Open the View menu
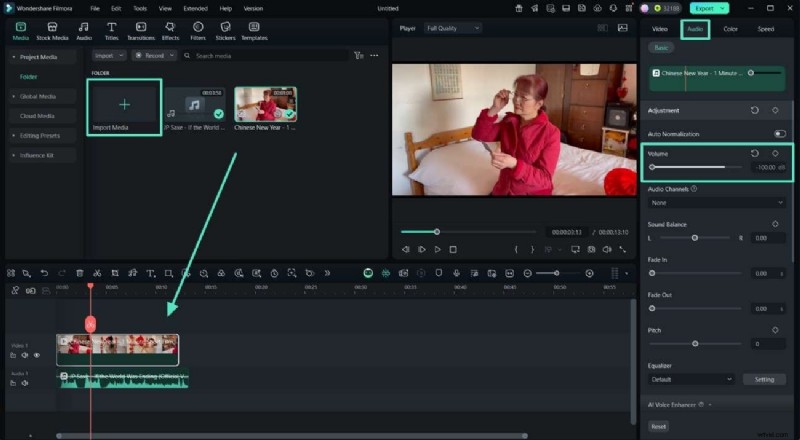The height and width of the screenshot is (440, 800). tap(165, 9)
